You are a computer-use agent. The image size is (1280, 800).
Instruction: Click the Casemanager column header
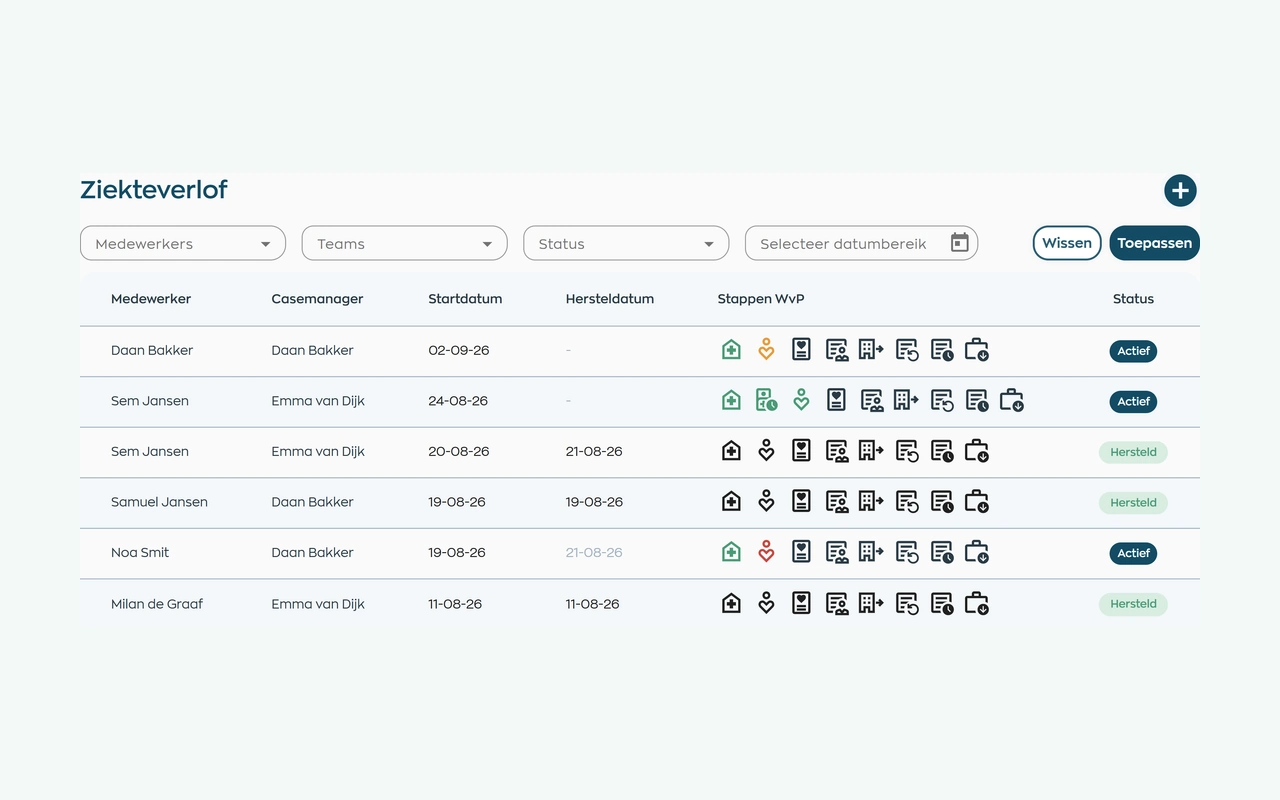click(317, 299)
